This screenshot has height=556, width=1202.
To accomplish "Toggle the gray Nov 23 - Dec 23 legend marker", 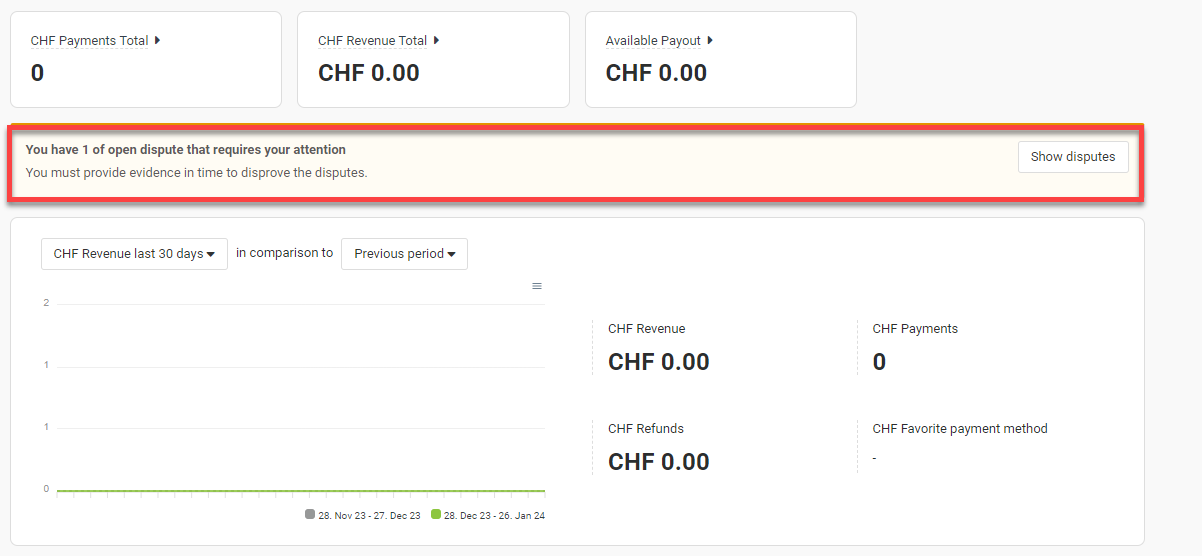I will [x=310, y=514].
